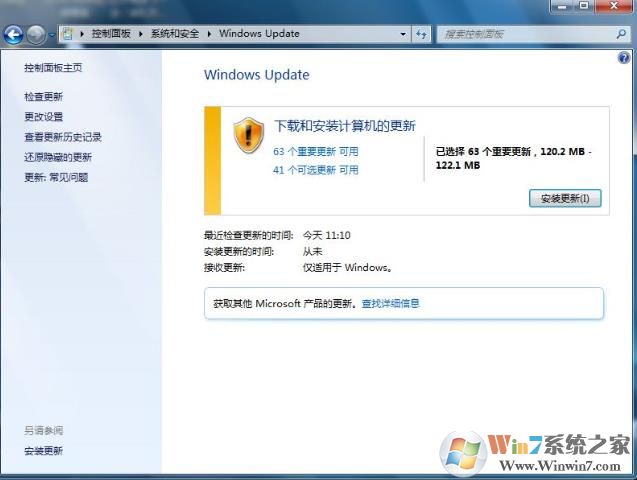The height and width of the screenshot is (480, 637).
Task: Click the 从未 install time value
Action: tap(312, 251)
